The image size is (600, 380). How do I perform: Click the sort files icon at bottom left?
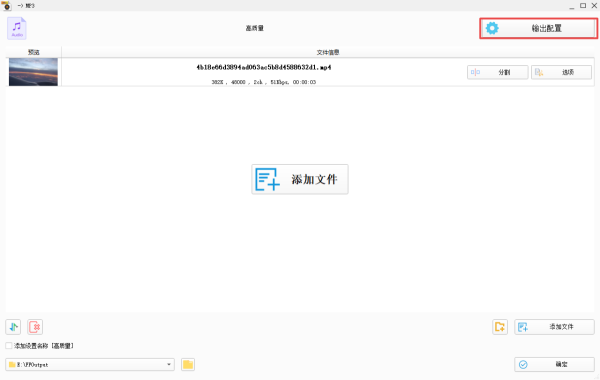click(13, 327)
